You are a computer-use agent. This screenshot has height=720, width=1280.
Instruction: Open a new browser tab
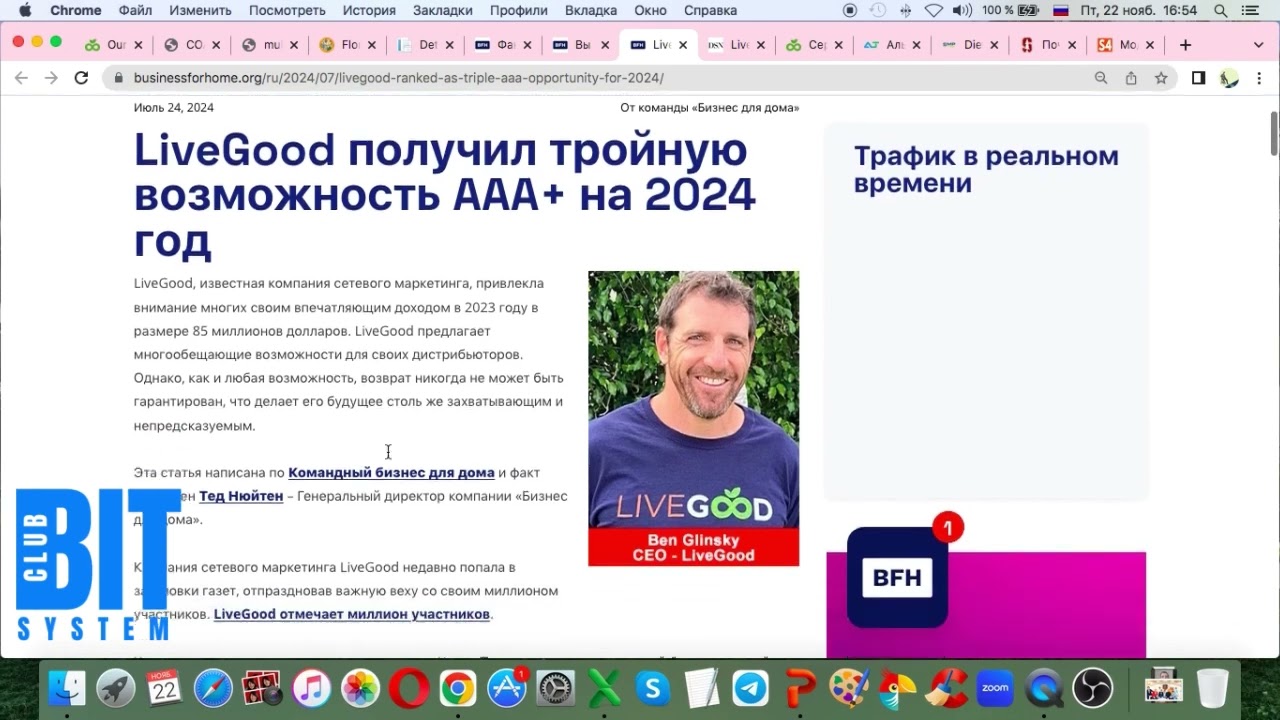coord(1185,45)
